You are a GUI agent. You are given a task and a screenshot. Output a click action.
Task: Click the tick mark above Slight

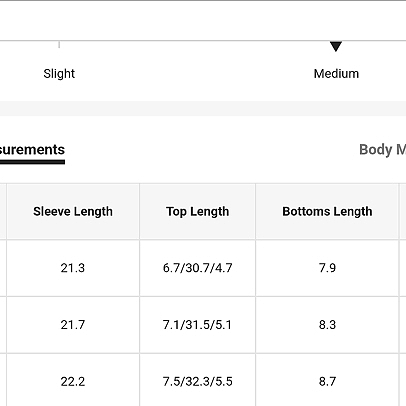pyautogui.click(x=59, y=45)
